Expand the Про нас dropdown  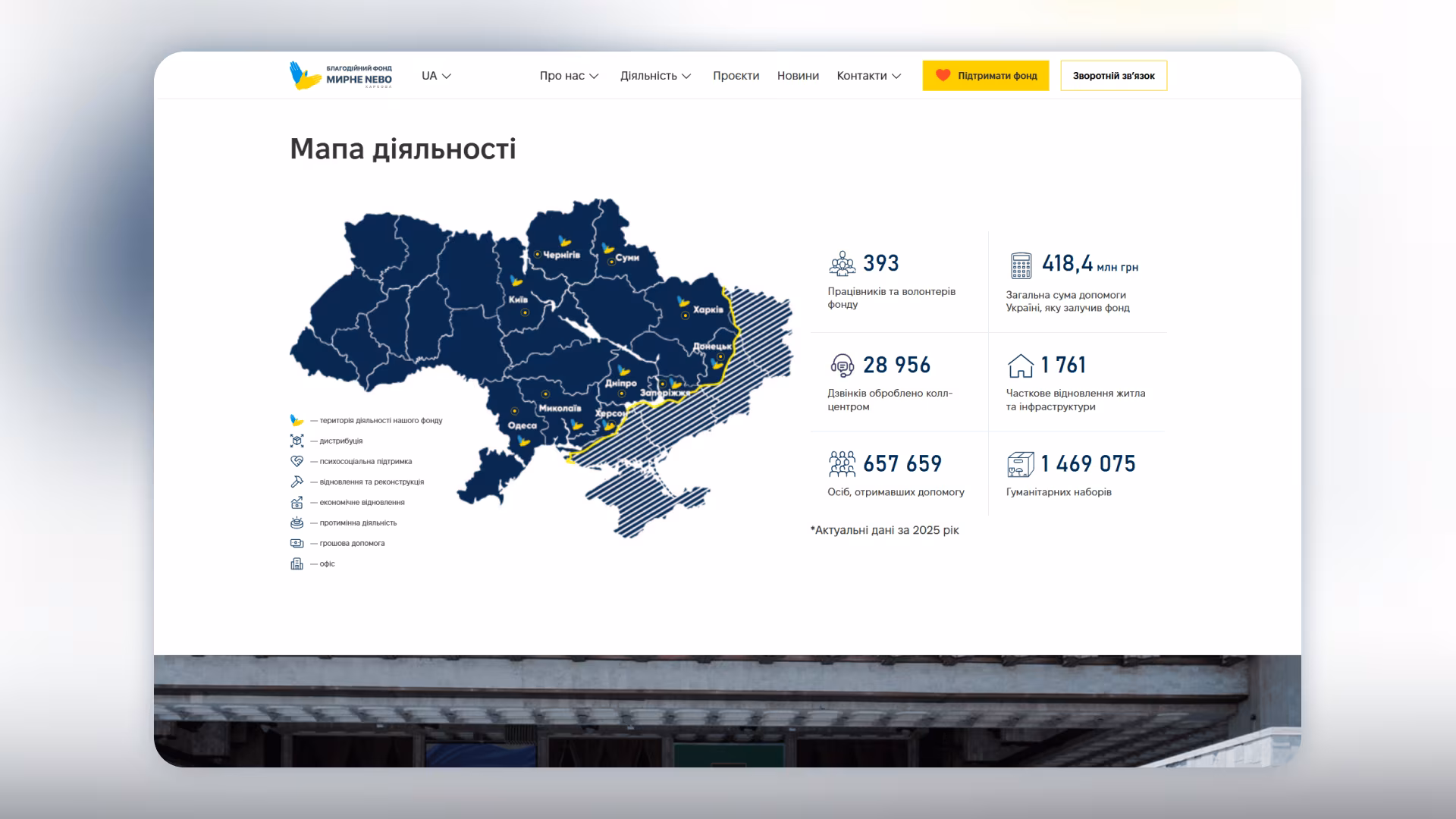point(568,76)
